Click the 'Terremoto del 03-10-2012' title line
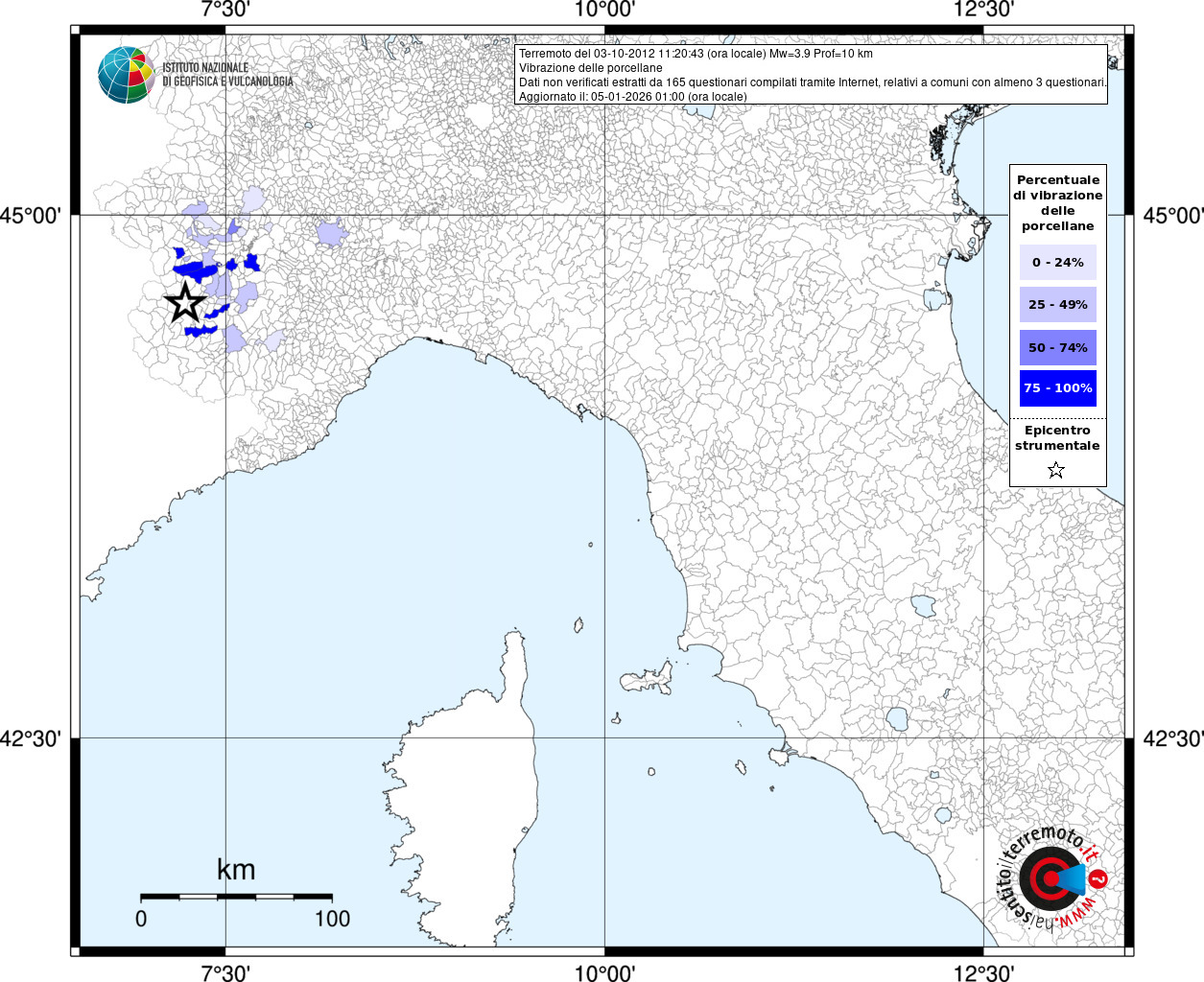Viewport: 1204px width, 982px height. 696,54
